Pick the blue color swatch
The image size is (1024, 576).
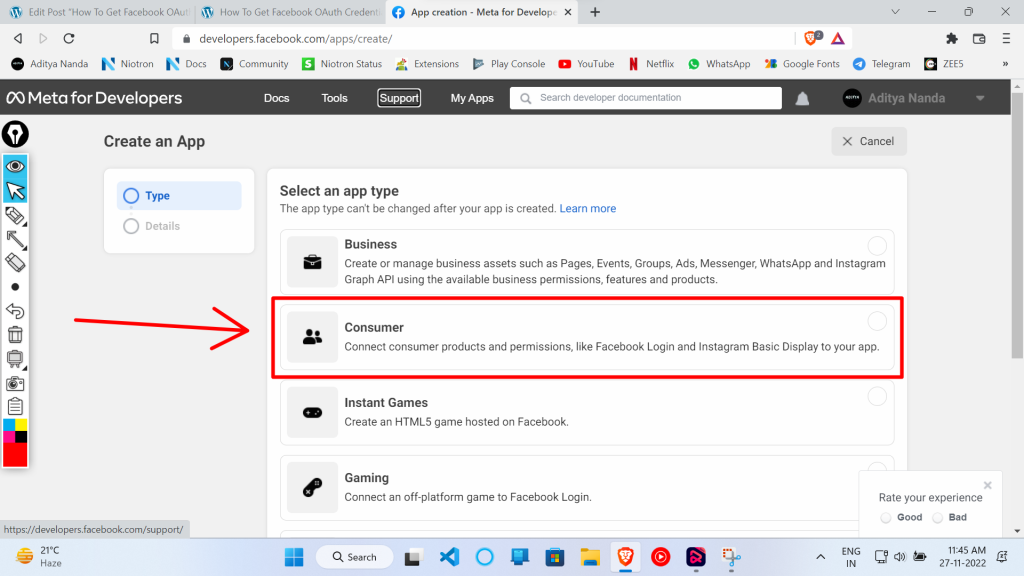tap(9, 425)
